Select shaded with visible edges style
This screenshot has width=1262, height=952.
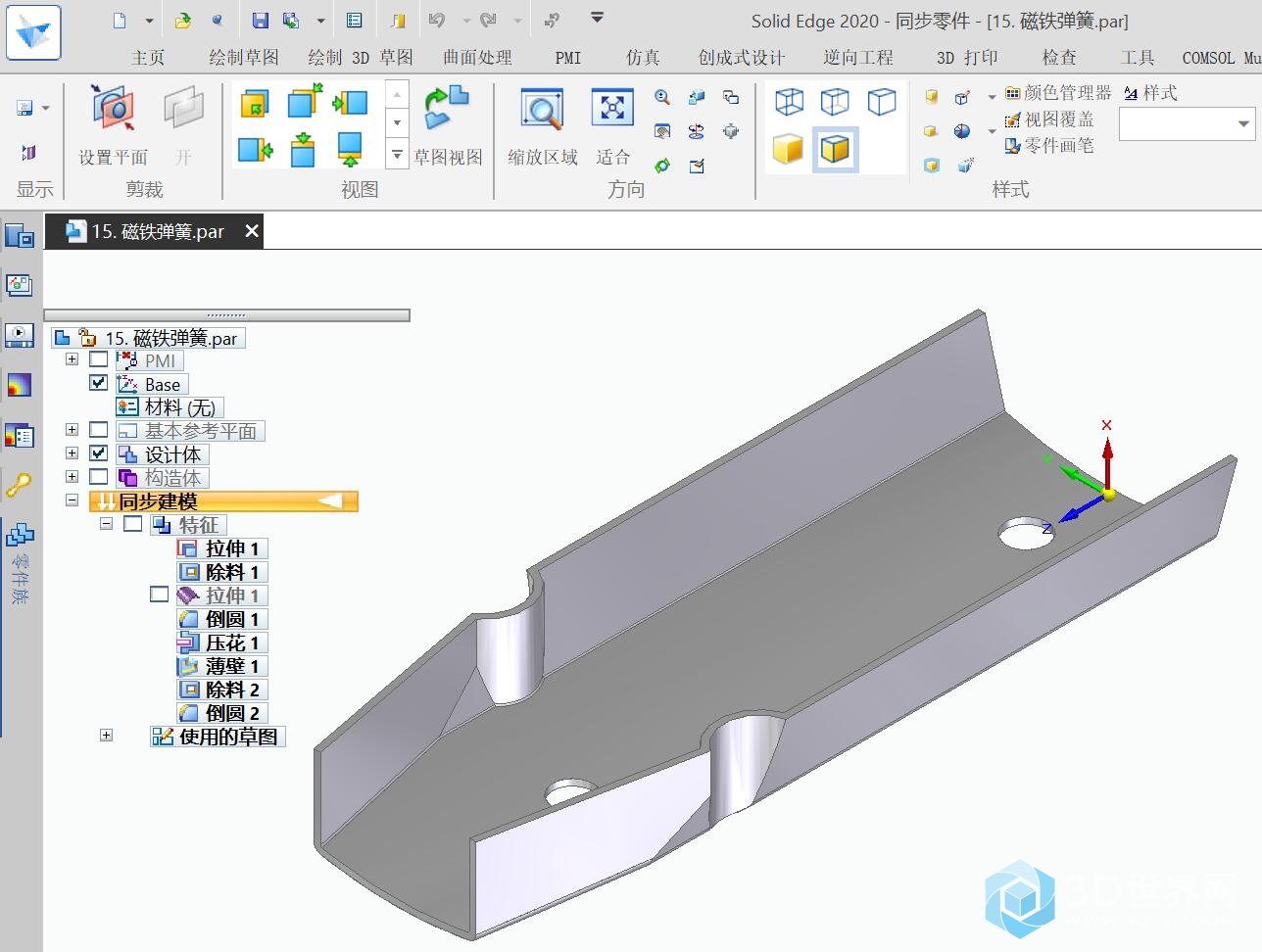coord(835,150)
